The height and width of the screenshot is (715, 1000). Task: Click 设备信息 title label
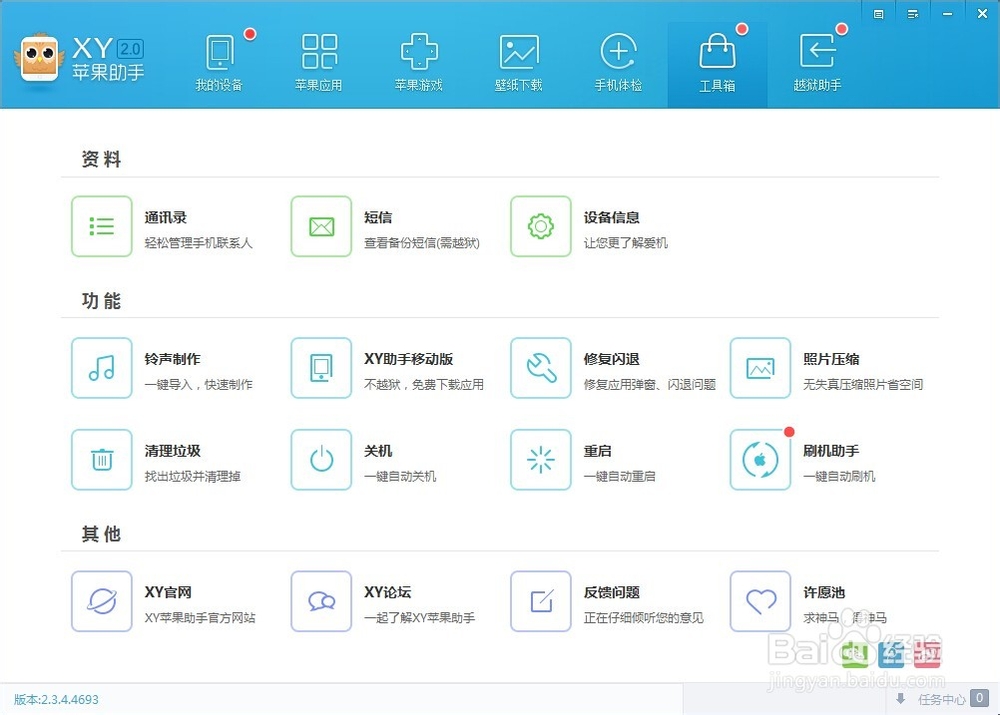(x=612, y=217)
